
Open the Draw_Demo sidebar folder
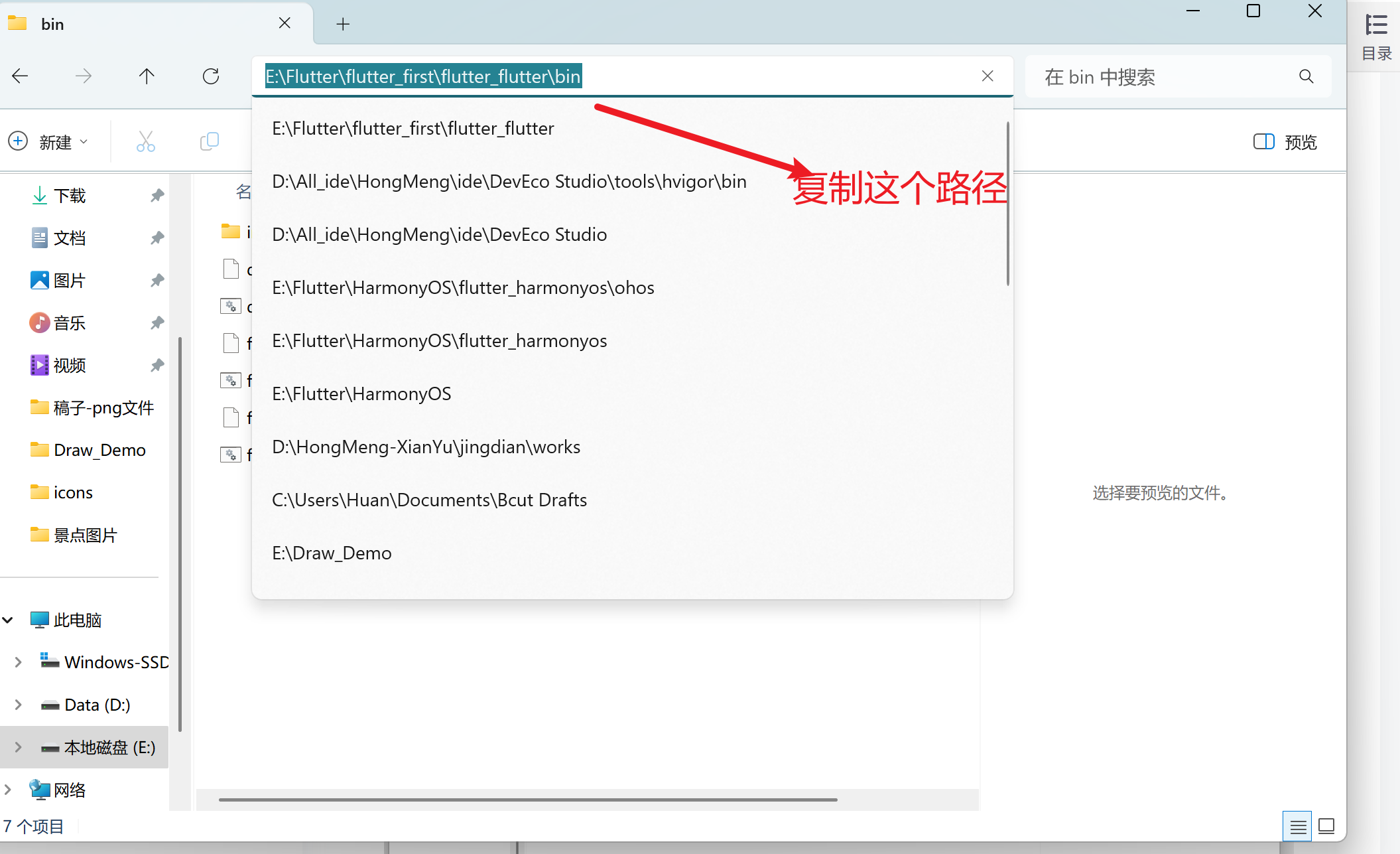point(99,451)
